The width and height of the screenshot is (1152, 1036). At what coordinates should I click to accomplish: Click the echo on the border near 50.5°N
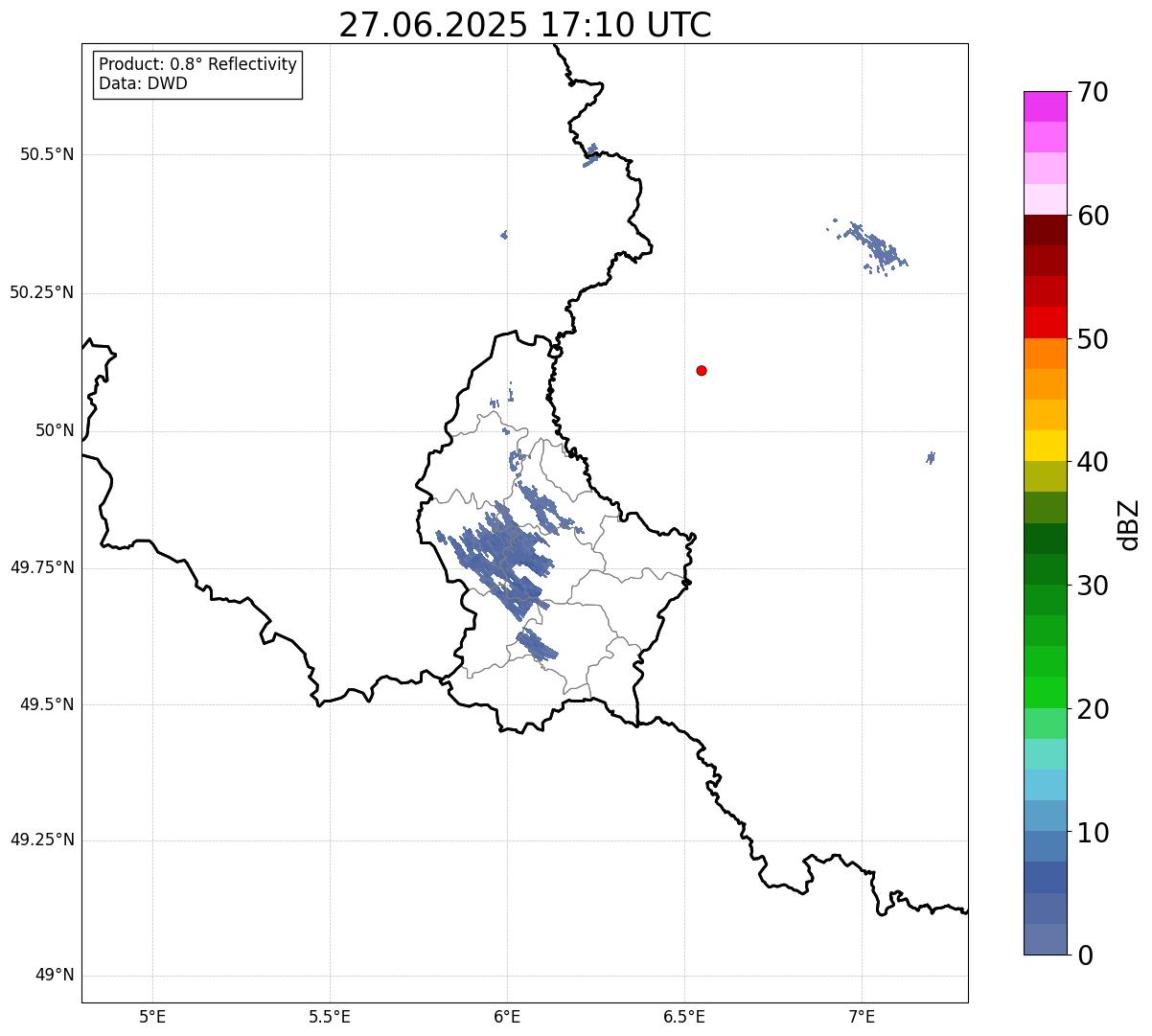590,155
